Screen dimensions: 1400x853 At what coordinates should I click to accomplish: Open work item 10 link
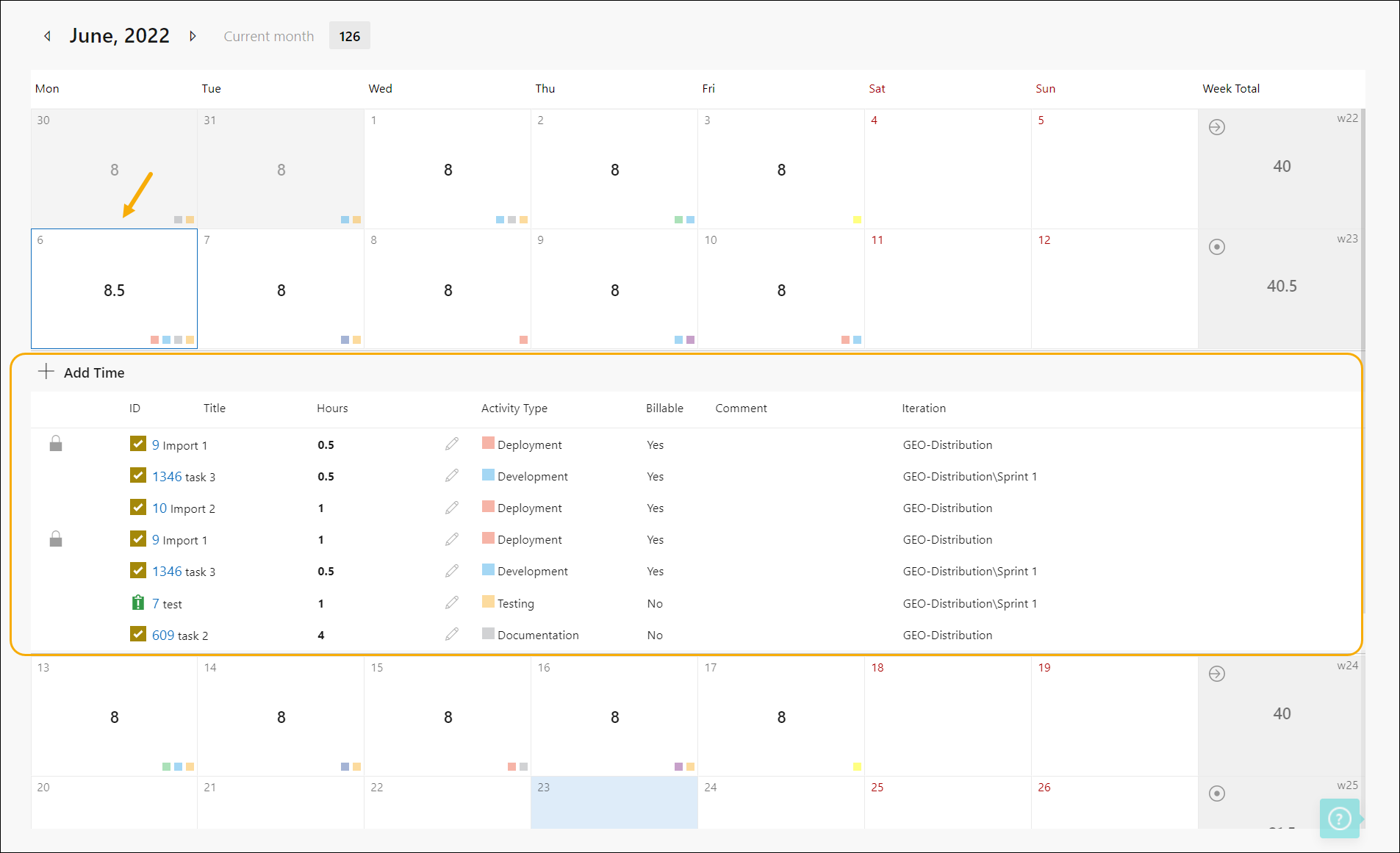pyautogui.click(x=159, y=508)
